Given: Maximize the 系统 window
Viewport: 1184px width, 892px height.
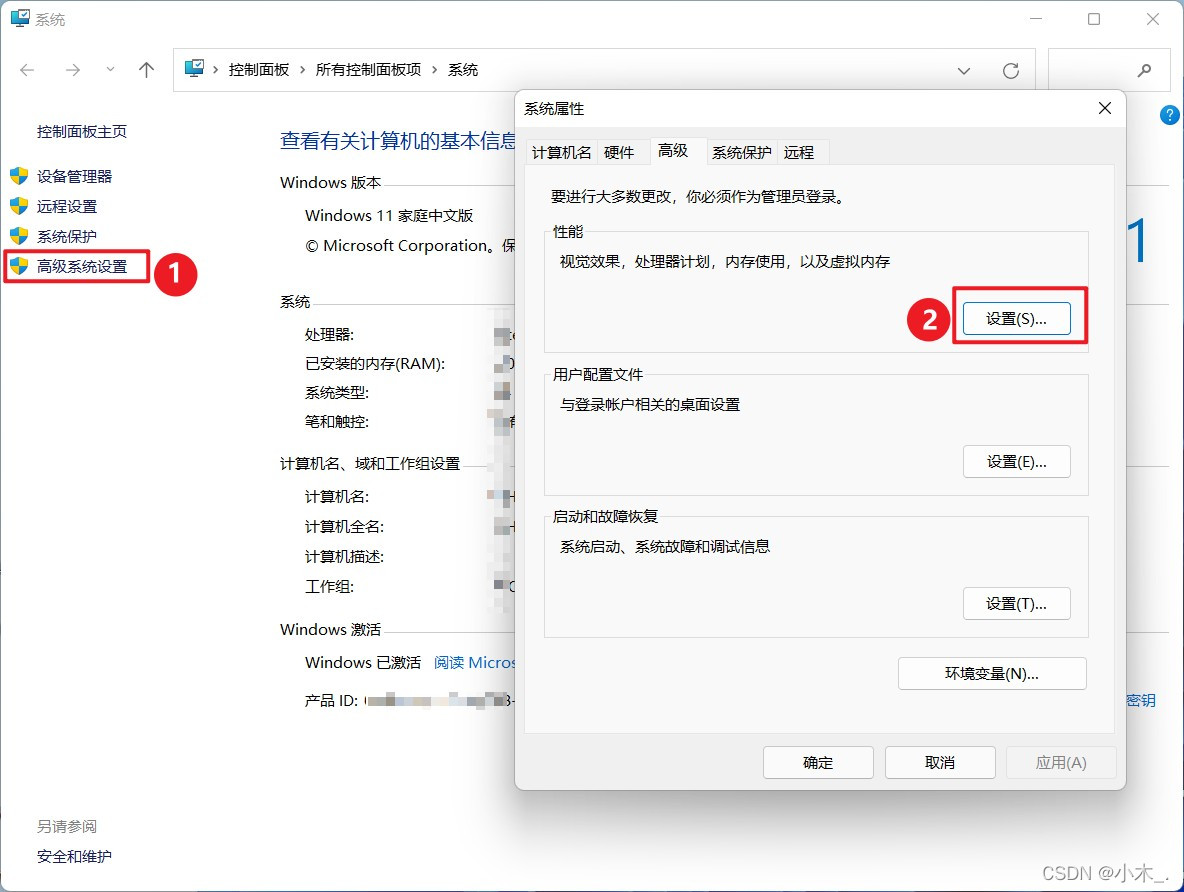Looking at the screenshot, I should (1093, 19).
